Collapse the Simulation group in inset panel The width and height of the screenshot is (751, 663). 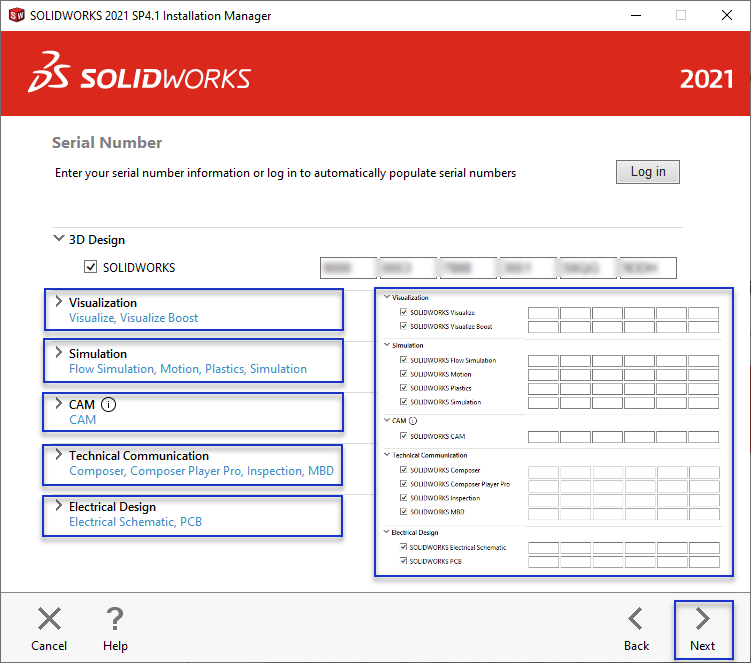tap(387, 344)
